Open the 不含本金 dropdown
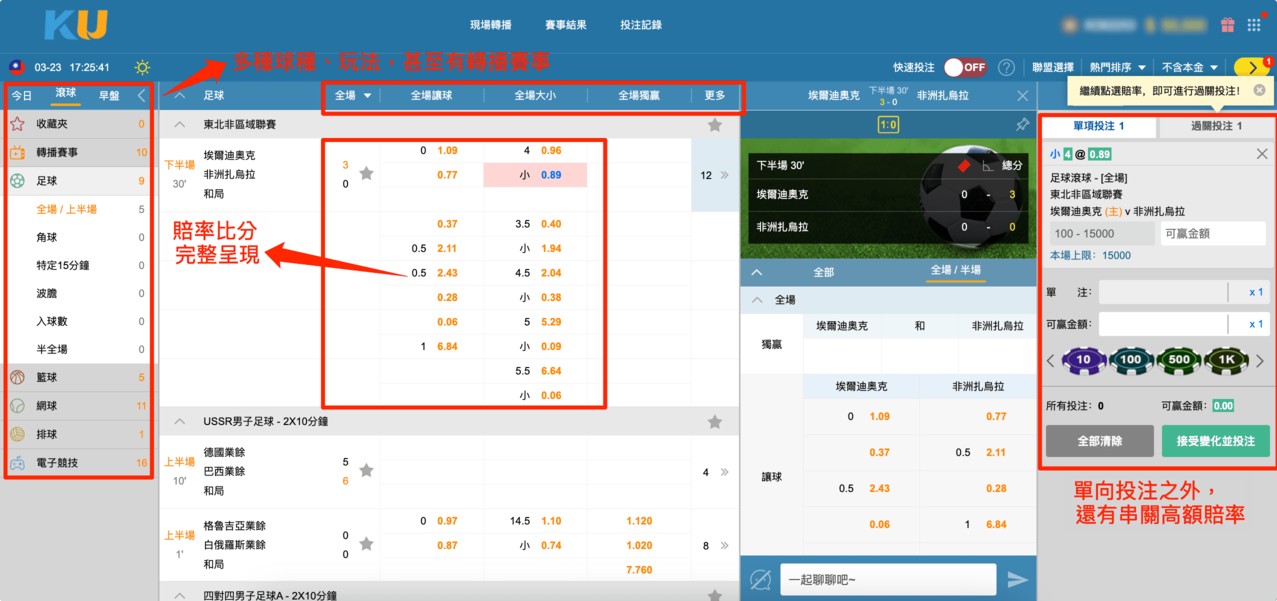 pyautogui.click(x=1189, y=67)
